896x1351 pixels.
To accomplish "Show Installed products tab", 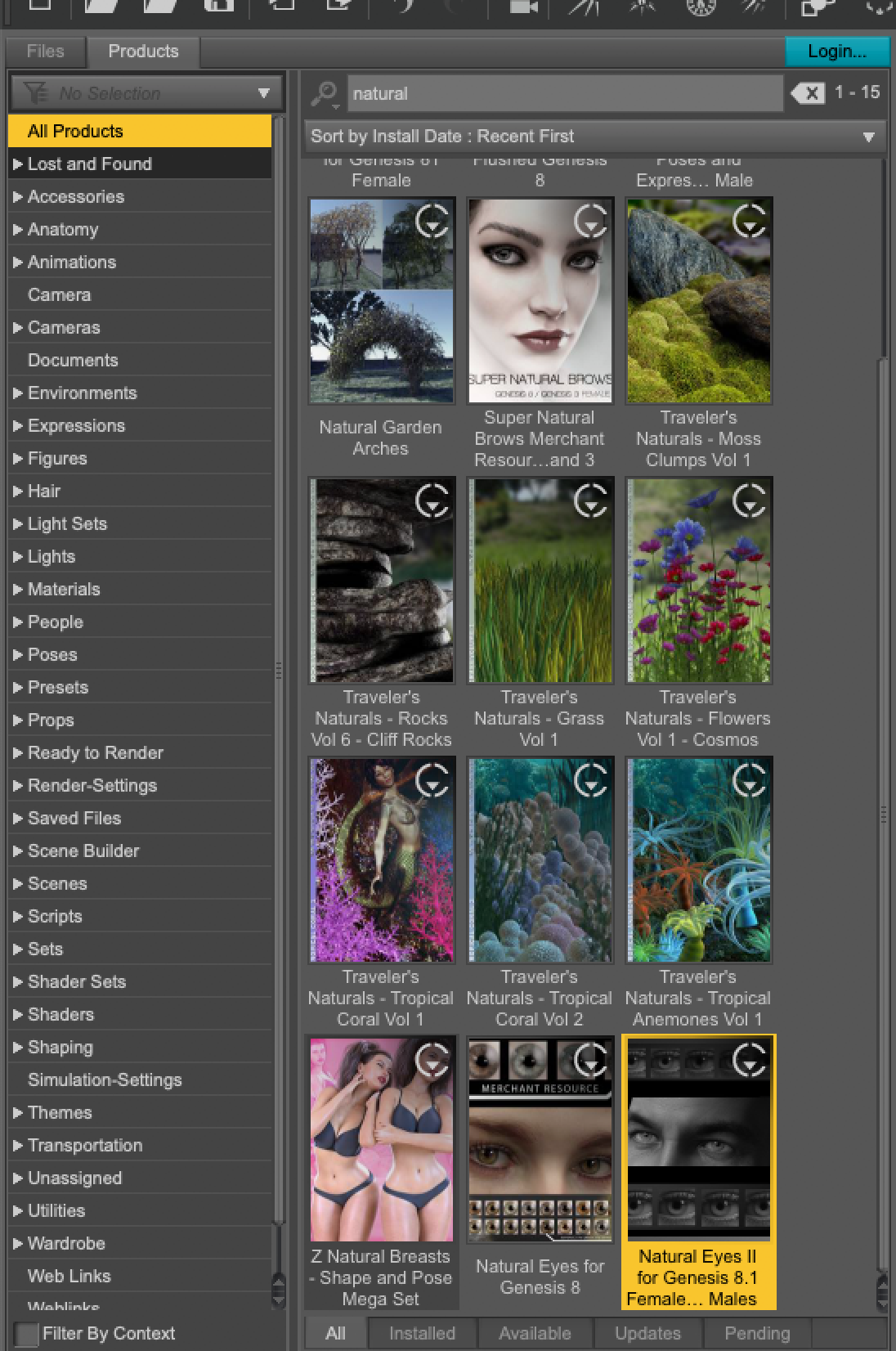I will pos(422,1333).
